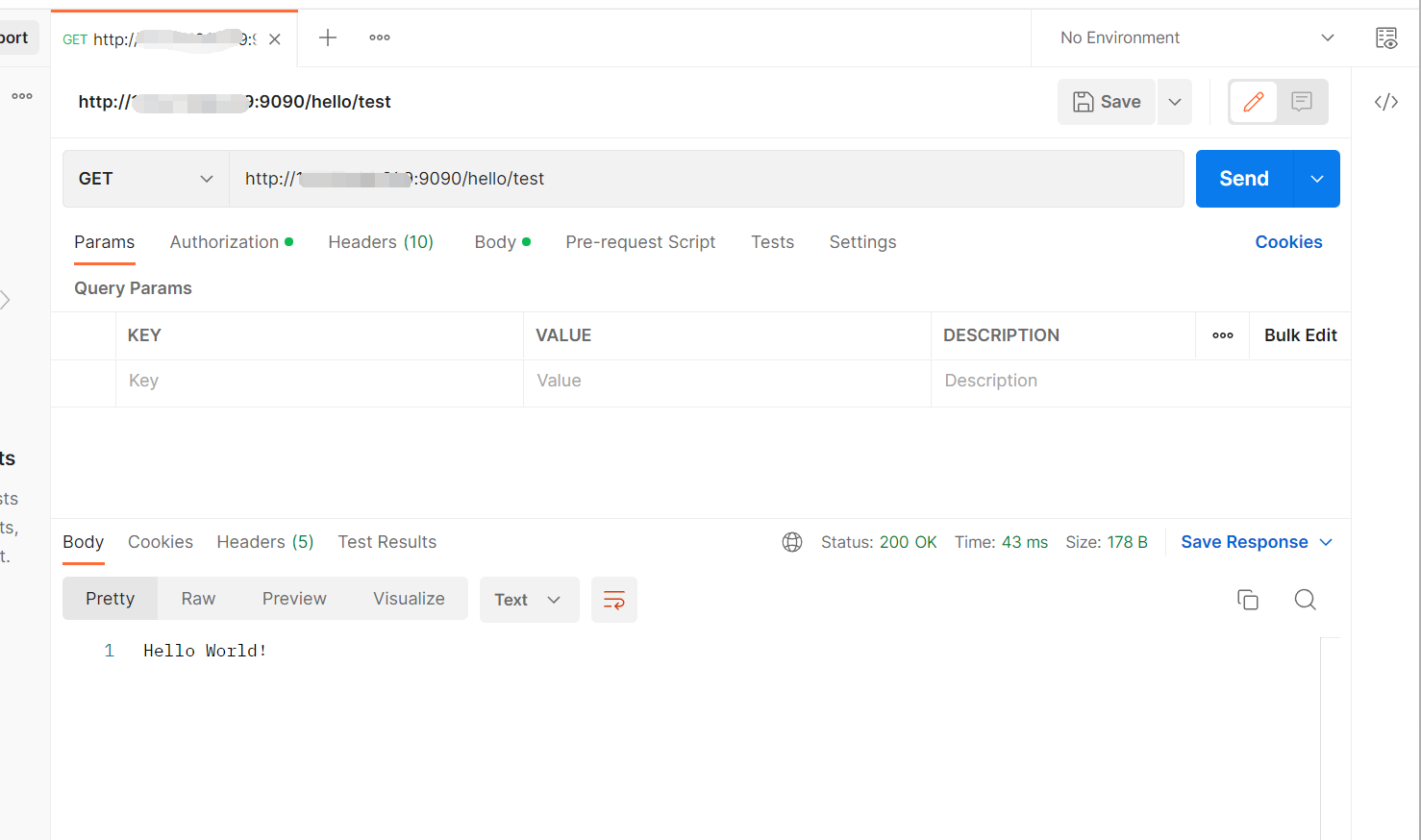Open the Settings tab
The height and width of the screenshot is (840, 1421).
click(x=862, y=242)
